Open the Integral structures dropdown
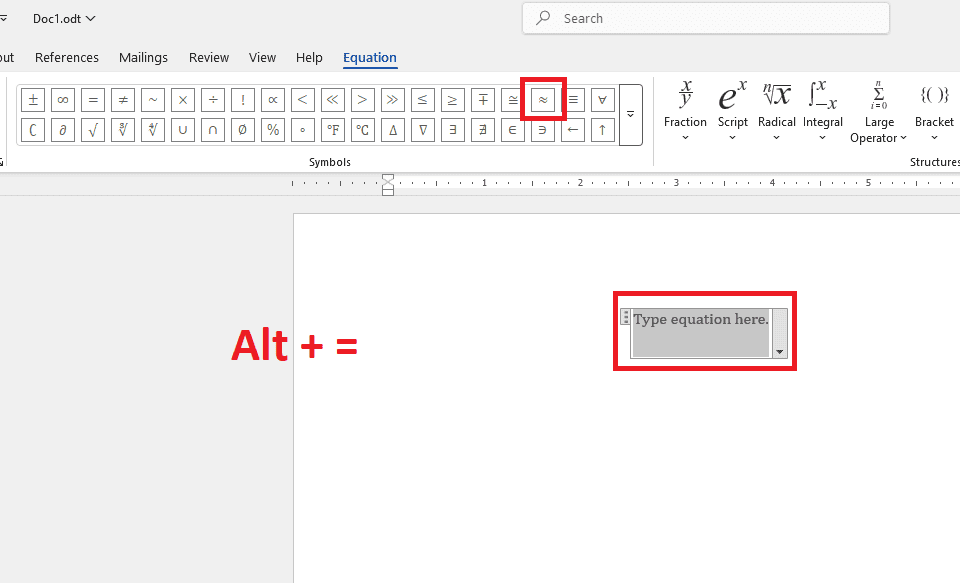The width and height of the screenshot is (960, 583). click(822, 111)
